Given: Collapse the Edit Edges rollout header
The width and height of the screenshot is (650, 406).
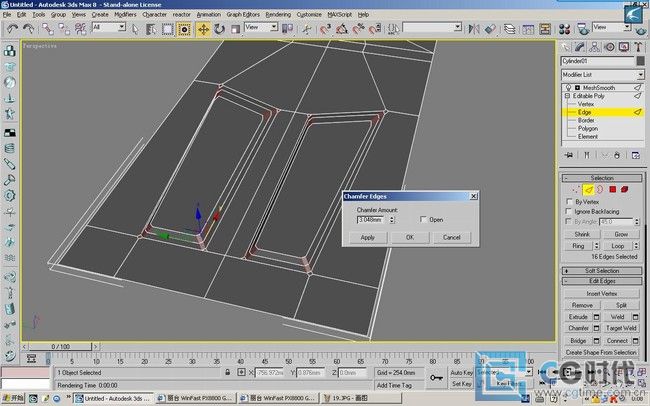Looking at the screenshot, I should click(x=602, y=281).
